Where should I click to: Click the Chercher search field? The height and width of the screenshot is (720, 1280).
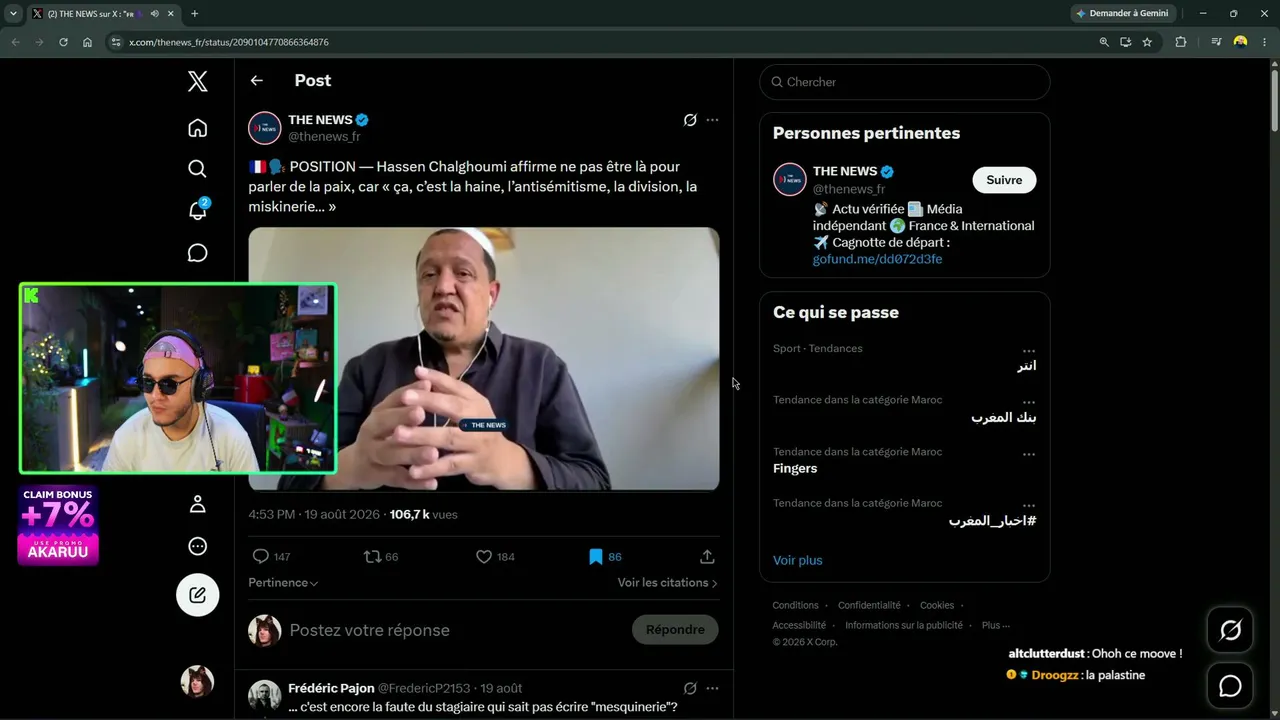coord(905,82)
